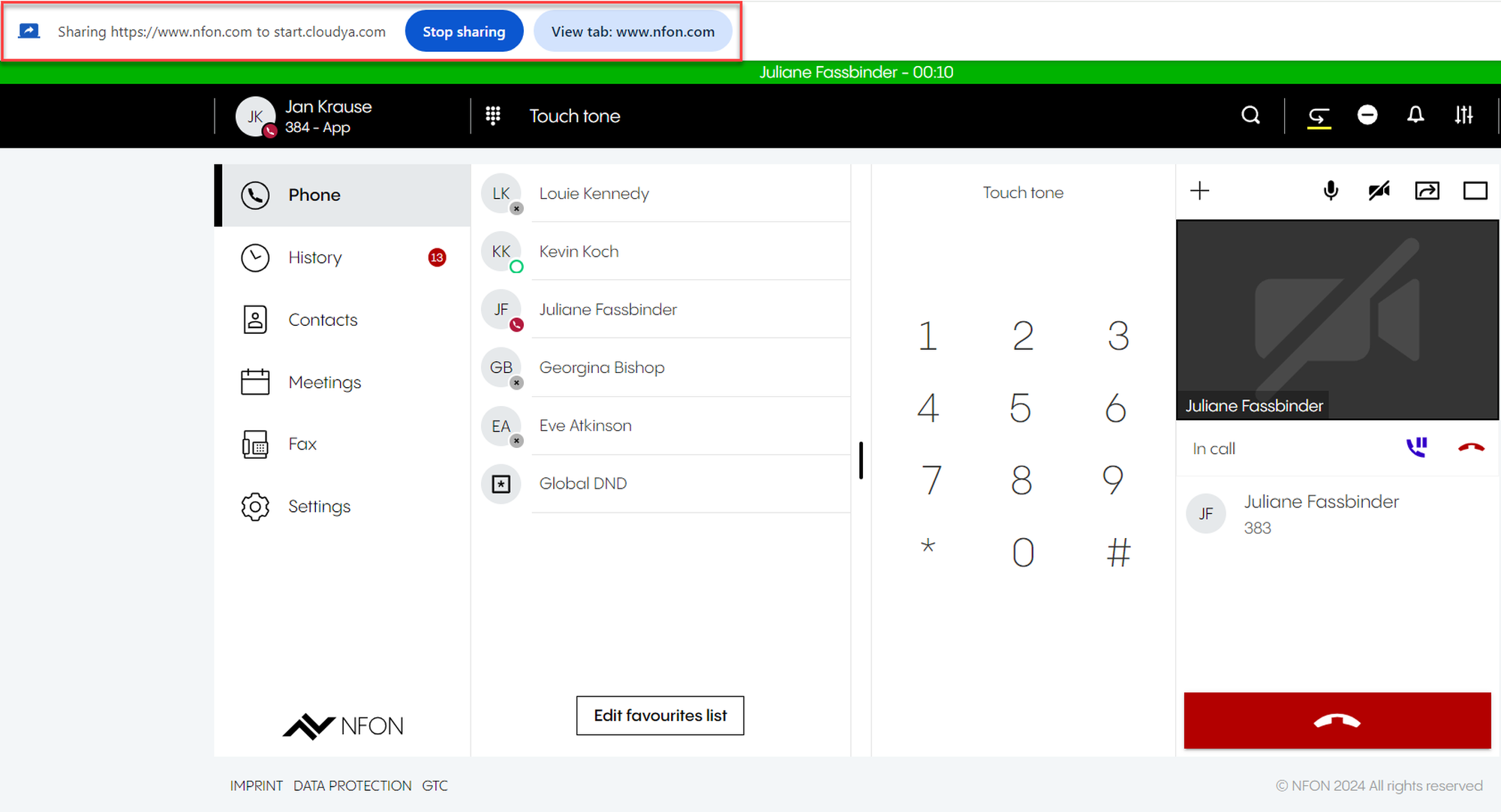The height and width of the screenshot is (812, 1501).
Task: Open the dialpad grid icon
Action: 493,116
